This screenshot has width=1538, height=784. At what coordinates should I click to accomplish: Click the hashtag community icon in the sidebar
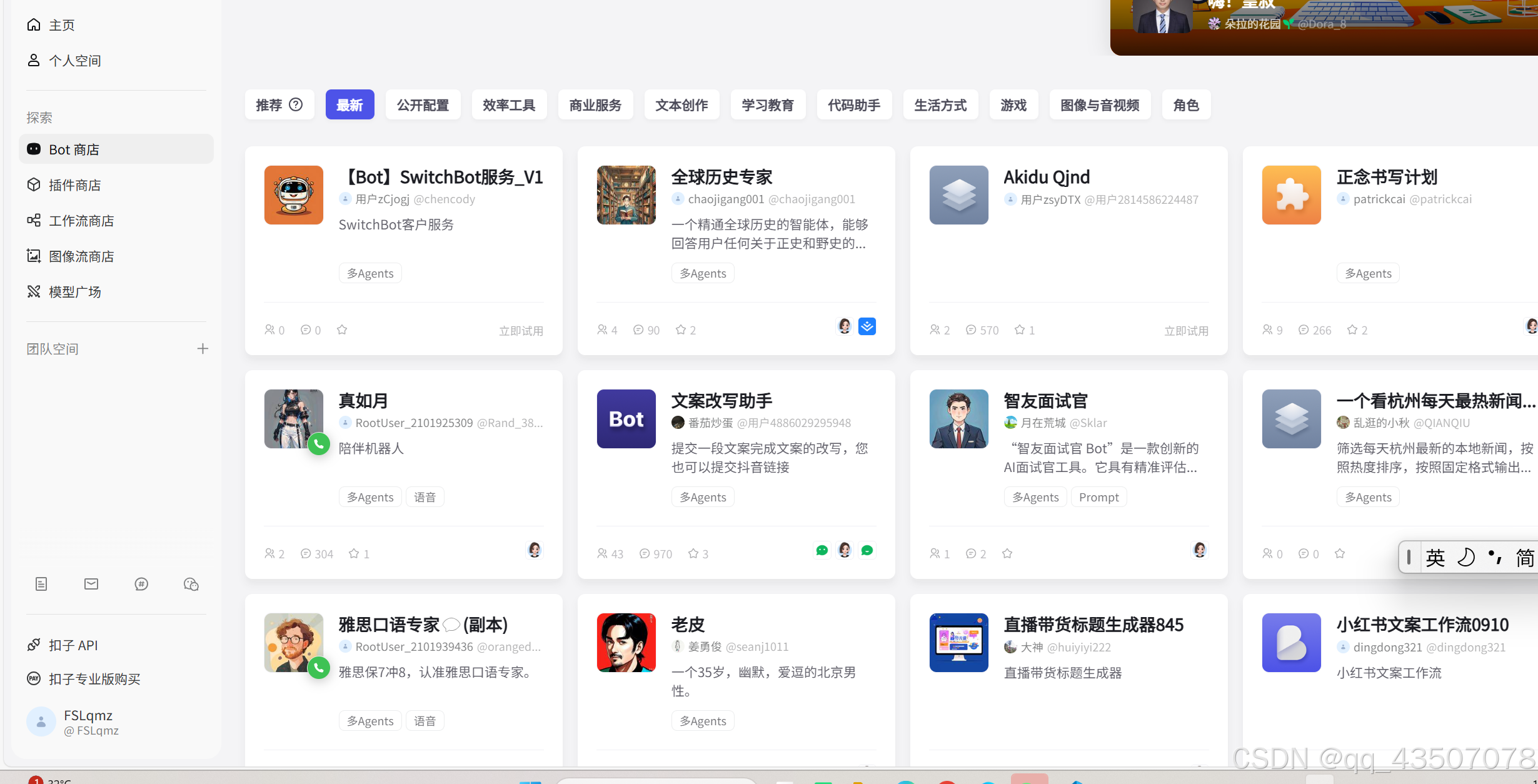pos(141,584)
